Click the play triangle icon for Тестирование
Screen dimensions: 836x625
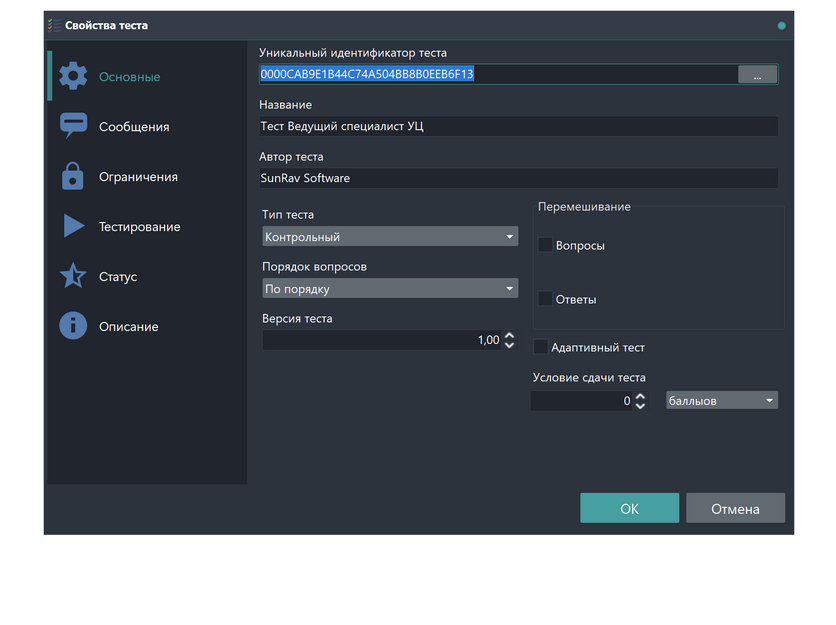click(x=74, y=226)
